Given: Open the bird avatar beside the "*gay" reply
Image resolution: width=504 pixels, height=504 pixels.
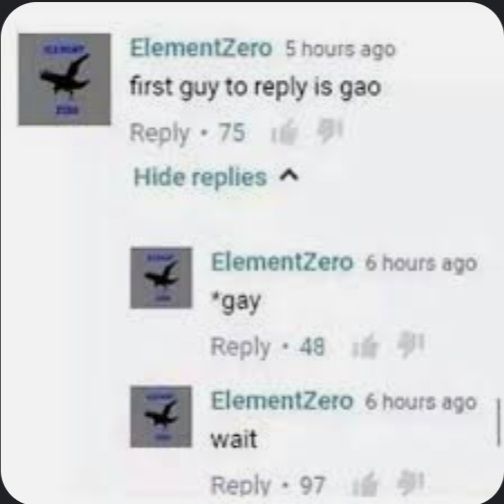Looking at the screenshot, I should click(161, 278).
